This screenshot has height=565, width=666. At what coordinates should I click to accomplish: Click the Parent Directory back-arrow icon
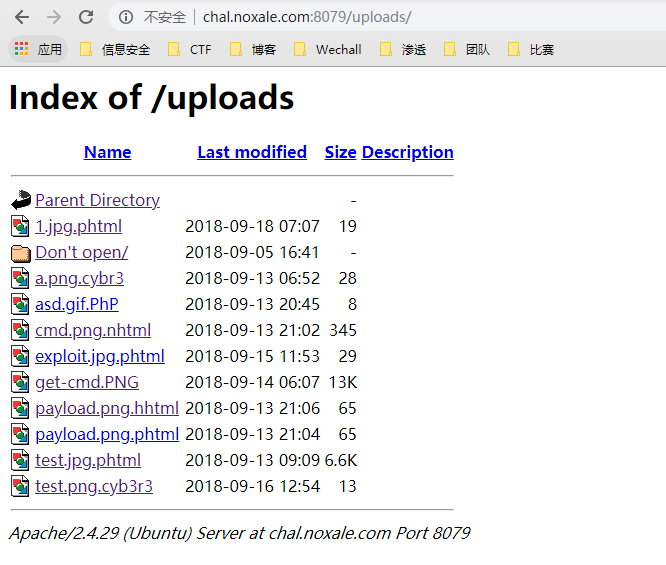(21, 200)
